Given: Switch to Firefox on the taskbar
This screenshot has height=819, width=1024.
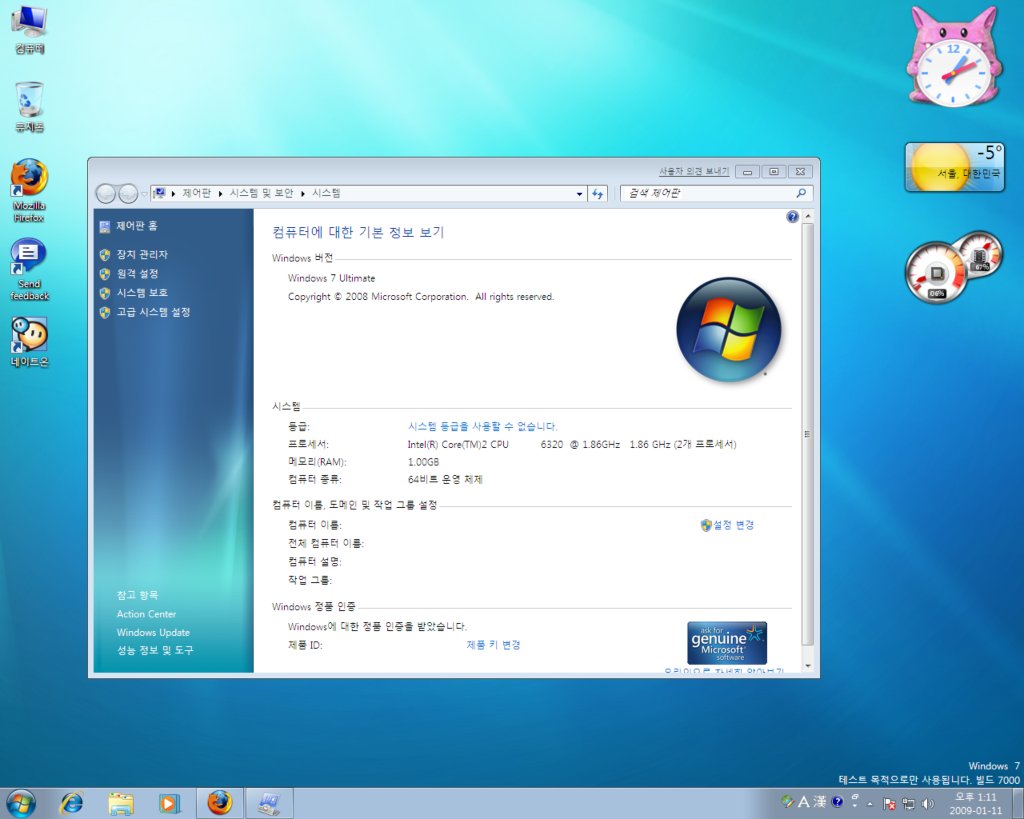Looking at the screenshot, I should coord(220,803).
